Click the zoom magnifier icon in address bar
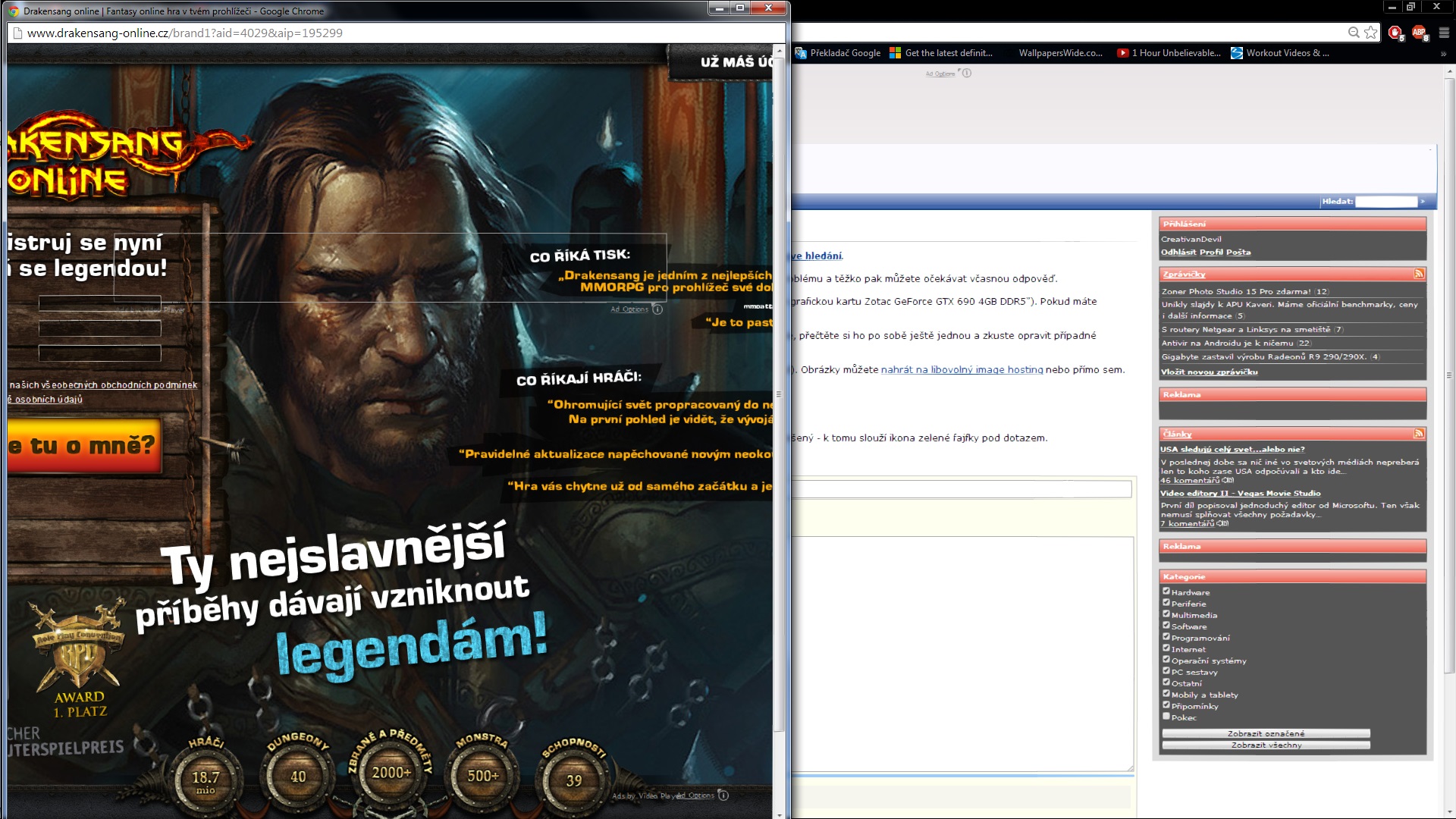Image resolution: width=1456 pixels, height=819 pixels. click(x=1354, y=33)
